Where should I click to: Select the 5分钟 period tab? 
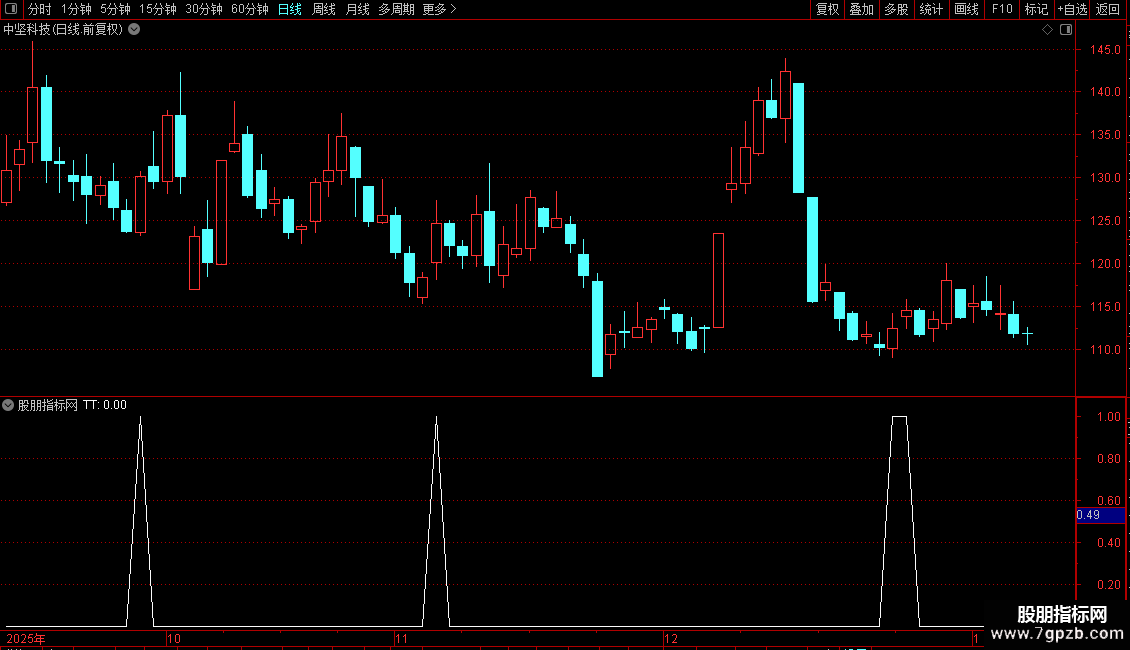(x=115, y=9)
